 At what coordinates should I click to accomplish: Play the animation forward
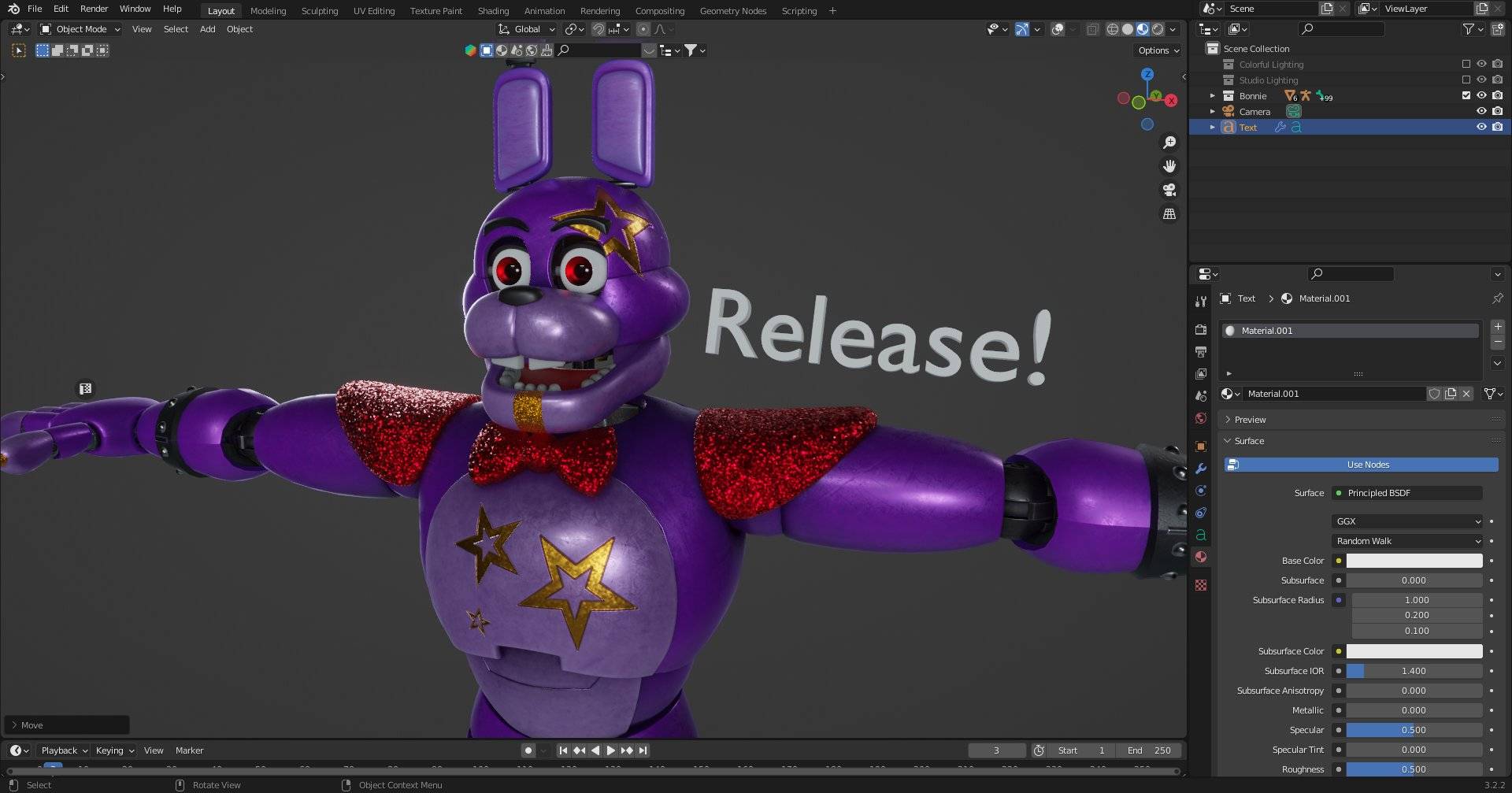pos(610,750)
